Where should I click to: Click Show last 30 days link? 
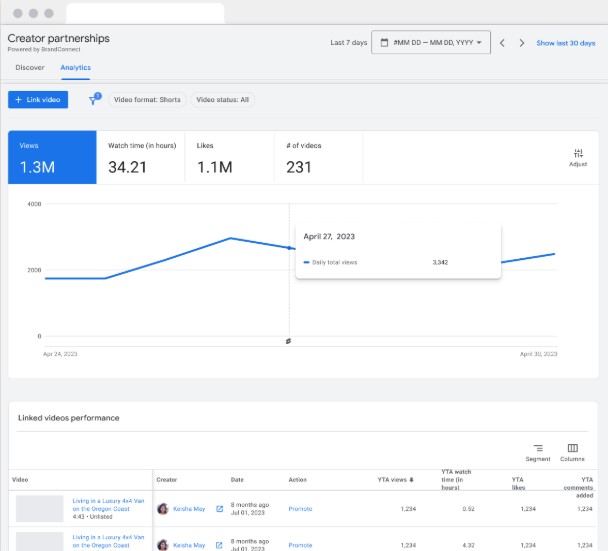tap(565, 43)
